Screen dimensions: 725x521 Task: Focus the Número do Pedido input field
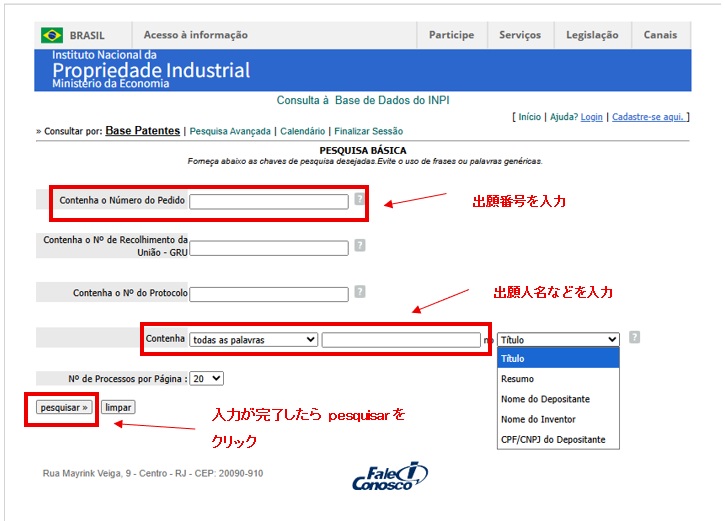pos(269,202)
